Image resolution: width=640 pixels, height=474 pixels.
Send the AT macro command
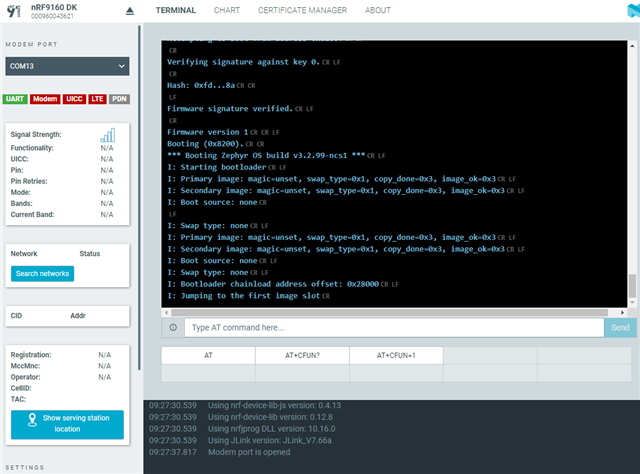(x=209, y=355)
